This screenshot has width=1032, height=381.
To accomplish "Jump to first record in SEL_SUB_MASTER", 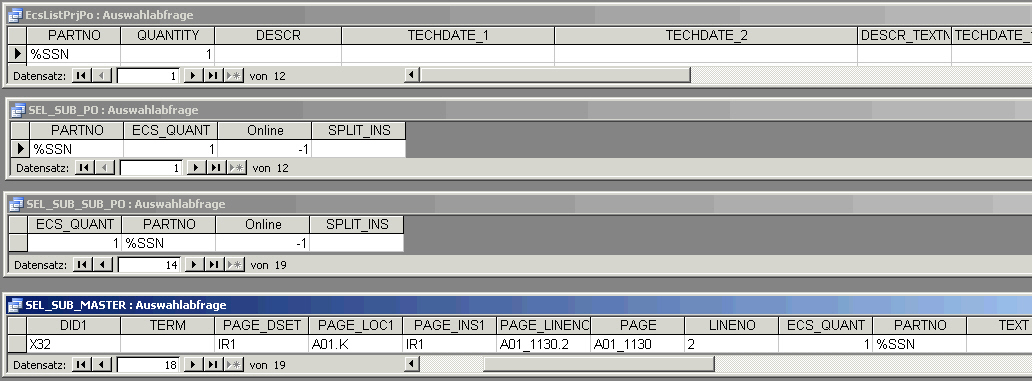I will tap(81, 364).
